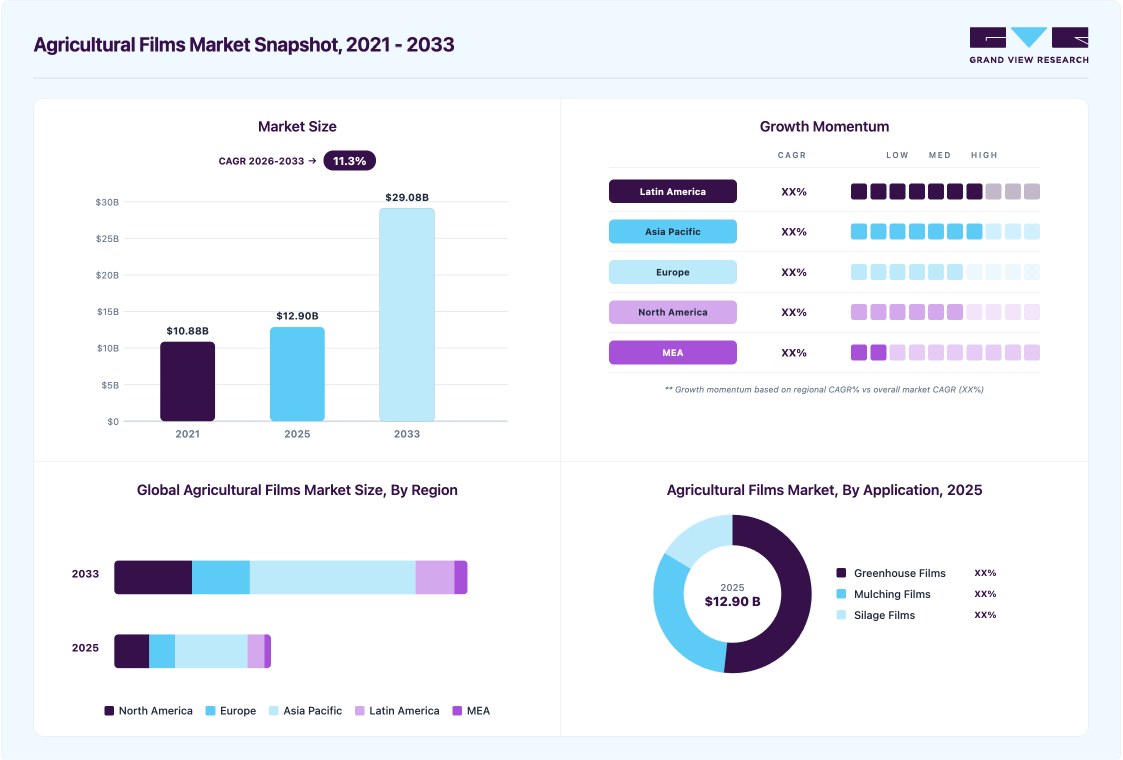Click the Market Size heading
The image size is (1123, 760).
tap(297, 127)
